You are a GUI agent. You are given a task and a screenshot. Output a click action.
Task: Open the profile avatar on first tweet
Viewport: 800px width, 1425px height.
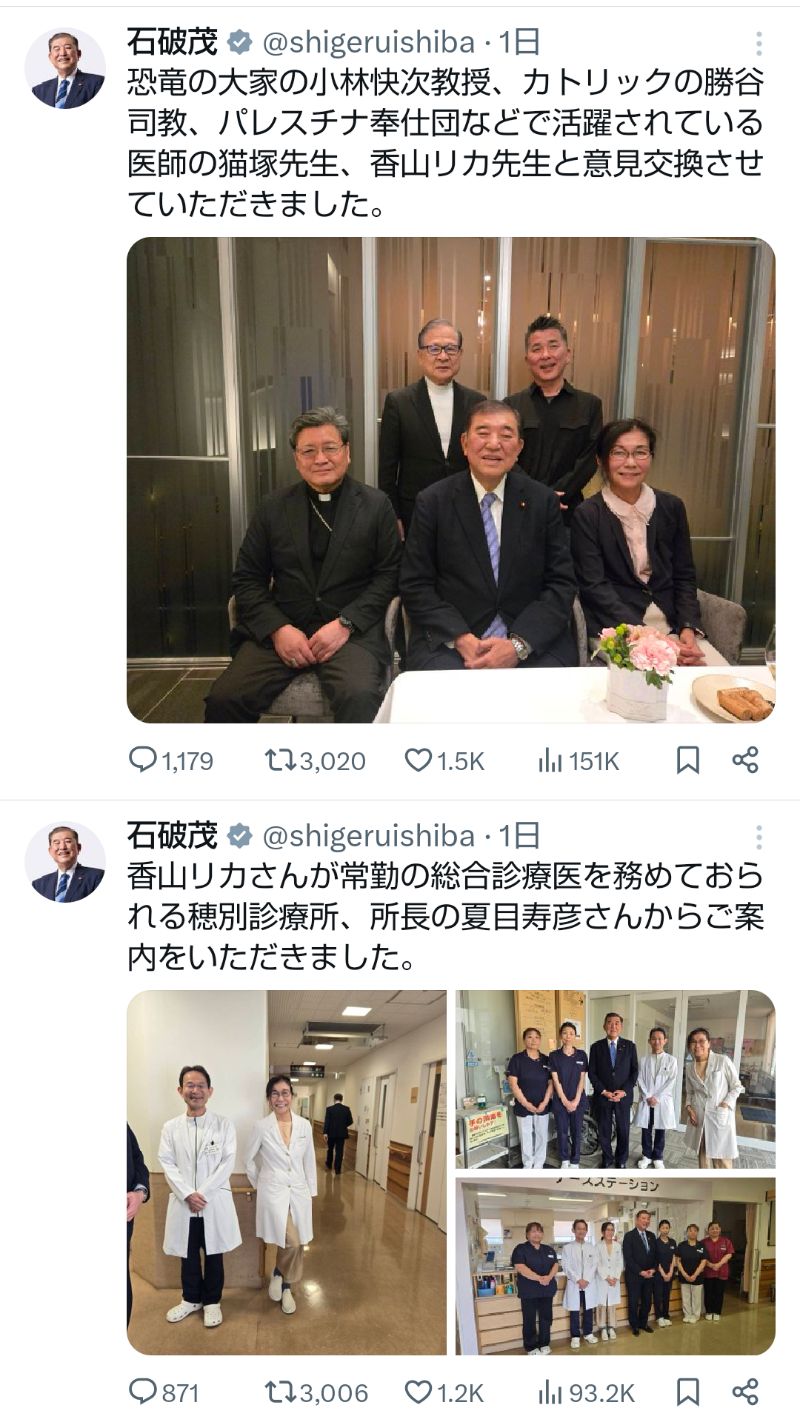[x=67, y=69]
